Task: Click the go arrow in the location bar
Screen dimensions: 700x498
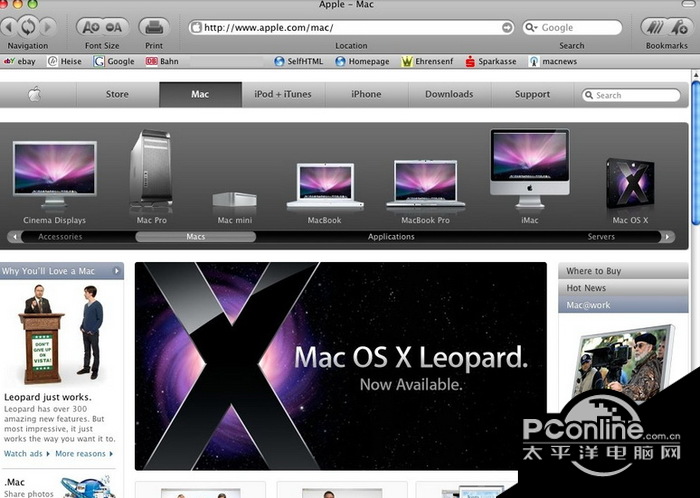Action: point(507,28)
